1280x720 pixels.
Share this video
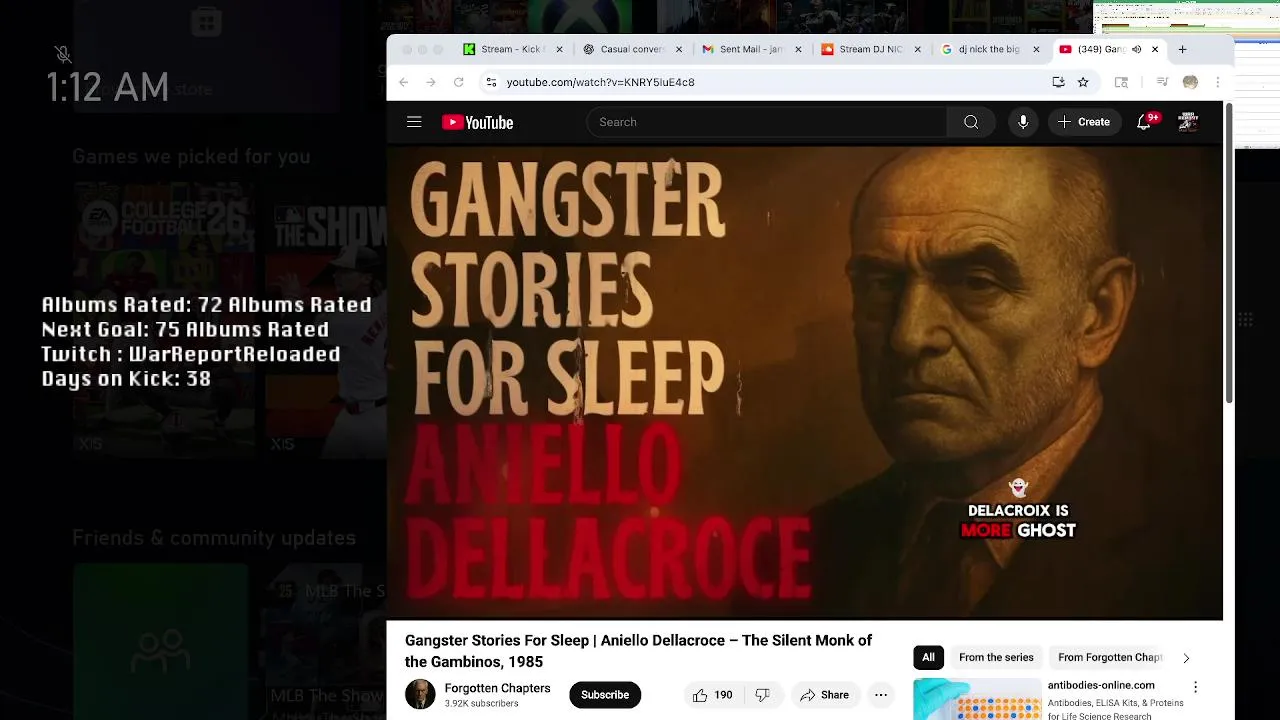[825, 695]
